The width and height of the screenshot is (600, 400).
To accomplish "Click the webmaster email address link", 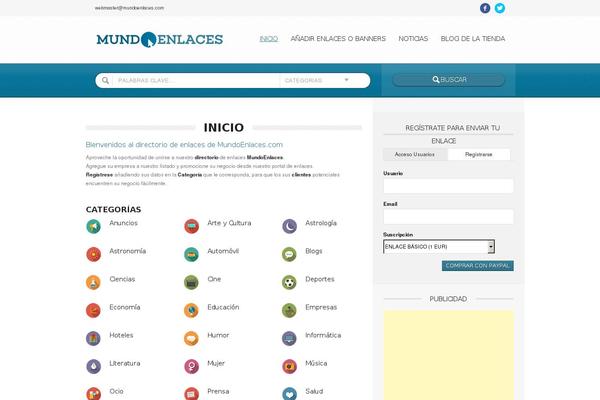I will click(129, 8).
